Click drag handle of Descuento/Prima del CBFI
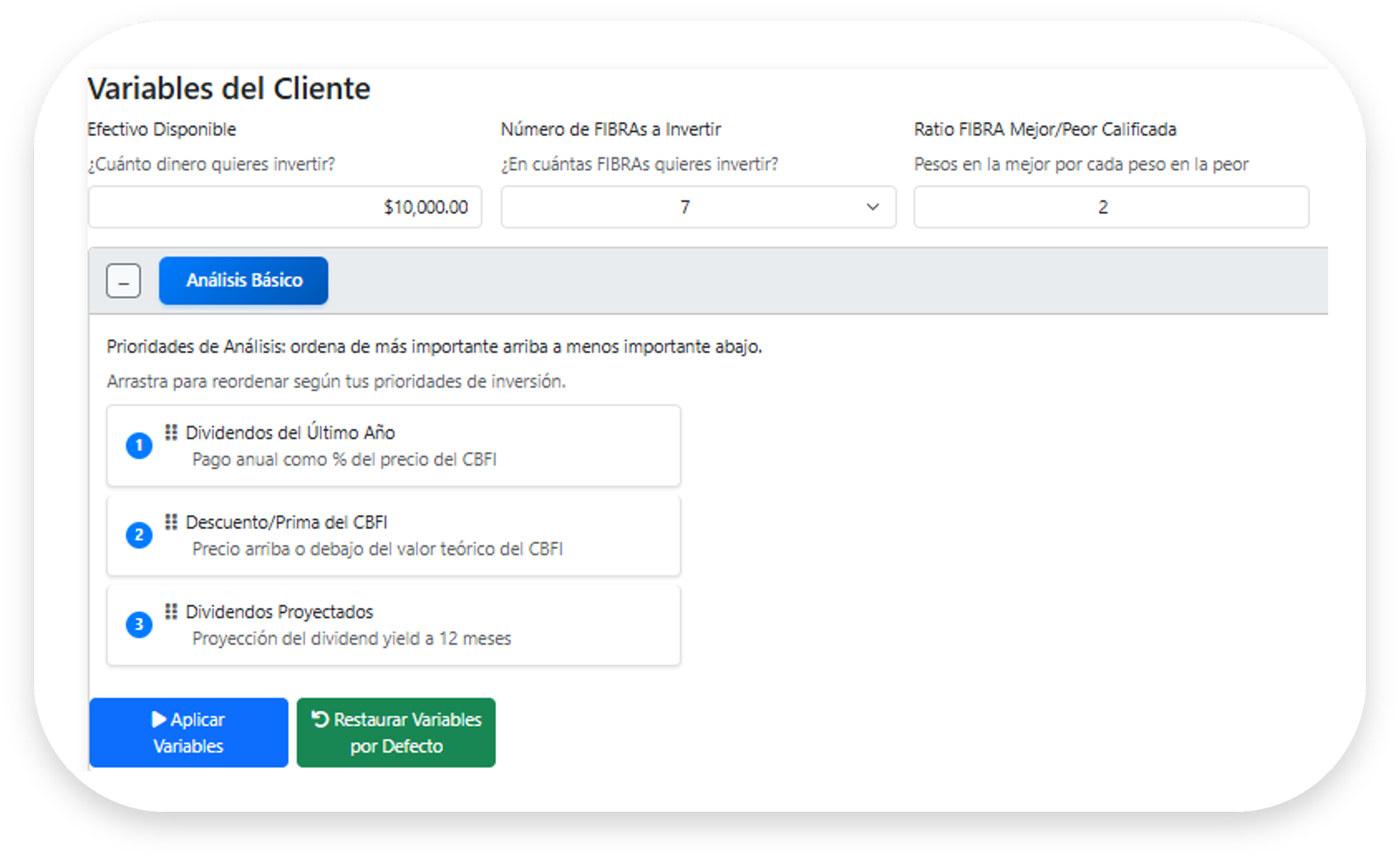The image size is (1400, 859). 171,521
